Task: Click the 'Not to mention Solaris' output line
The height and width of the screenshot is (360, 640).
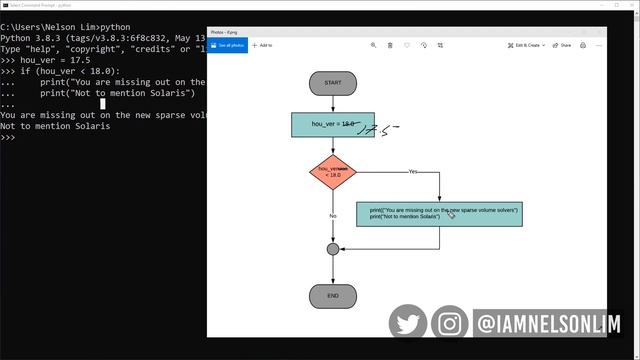Action: pyautogui.click(x=55, y=126)
